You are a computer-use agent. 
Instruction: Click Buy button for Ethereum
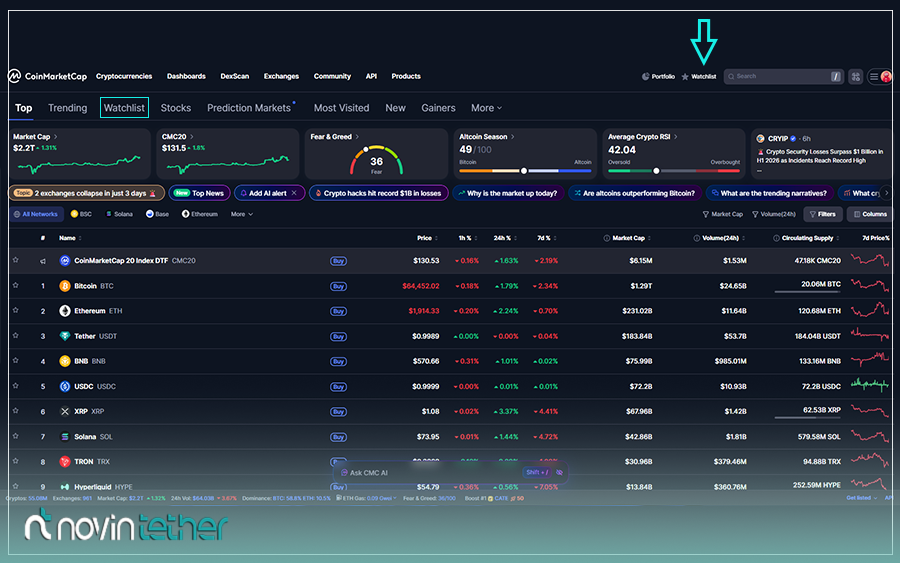(338, 311)
